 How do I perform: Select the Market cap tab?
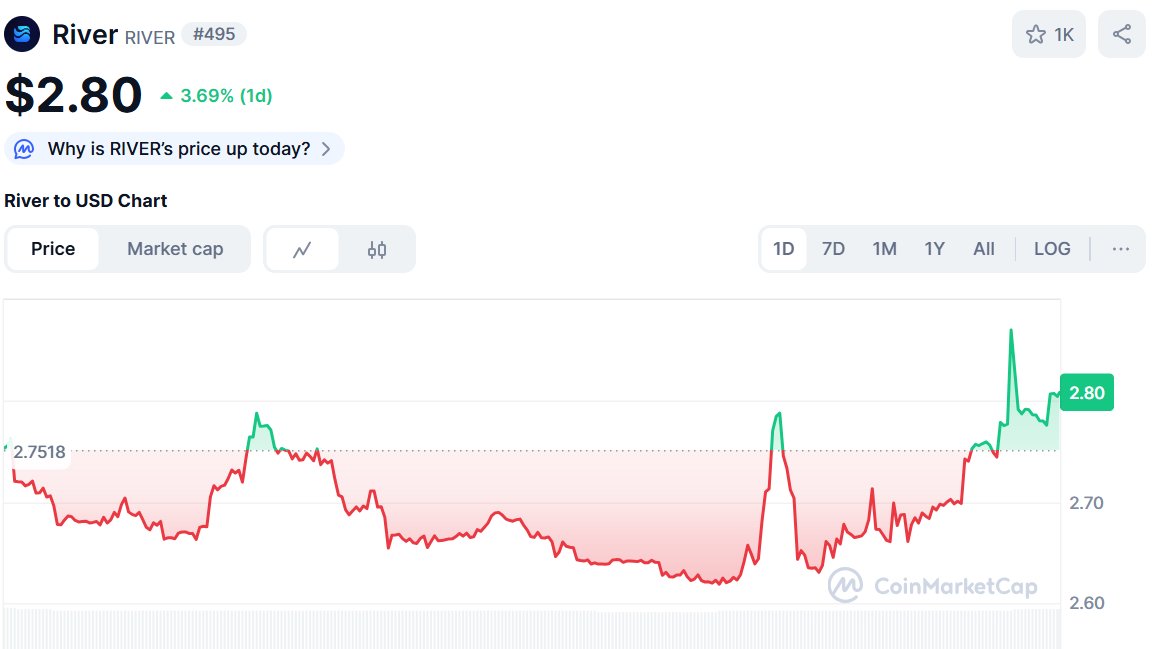tap(175, 249)
